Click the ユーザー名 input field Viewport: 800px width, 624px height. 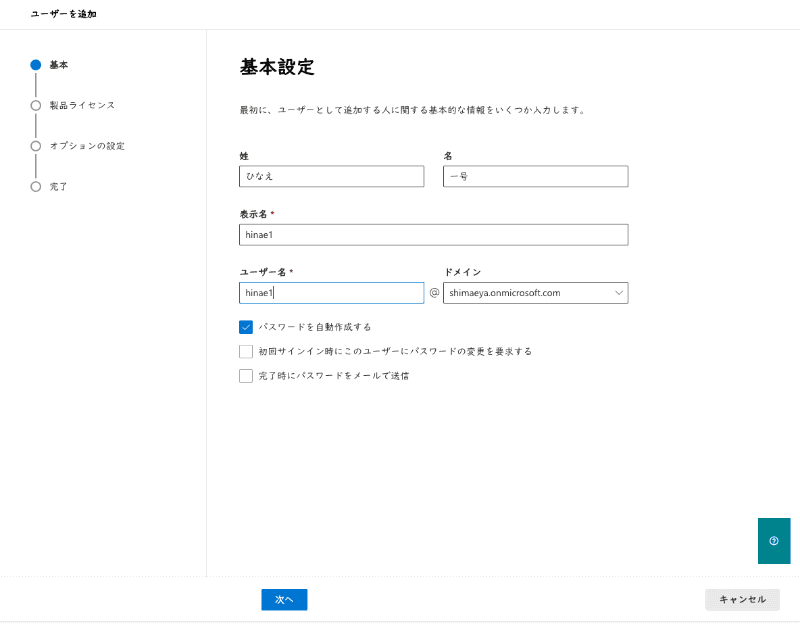pos(331,293)
